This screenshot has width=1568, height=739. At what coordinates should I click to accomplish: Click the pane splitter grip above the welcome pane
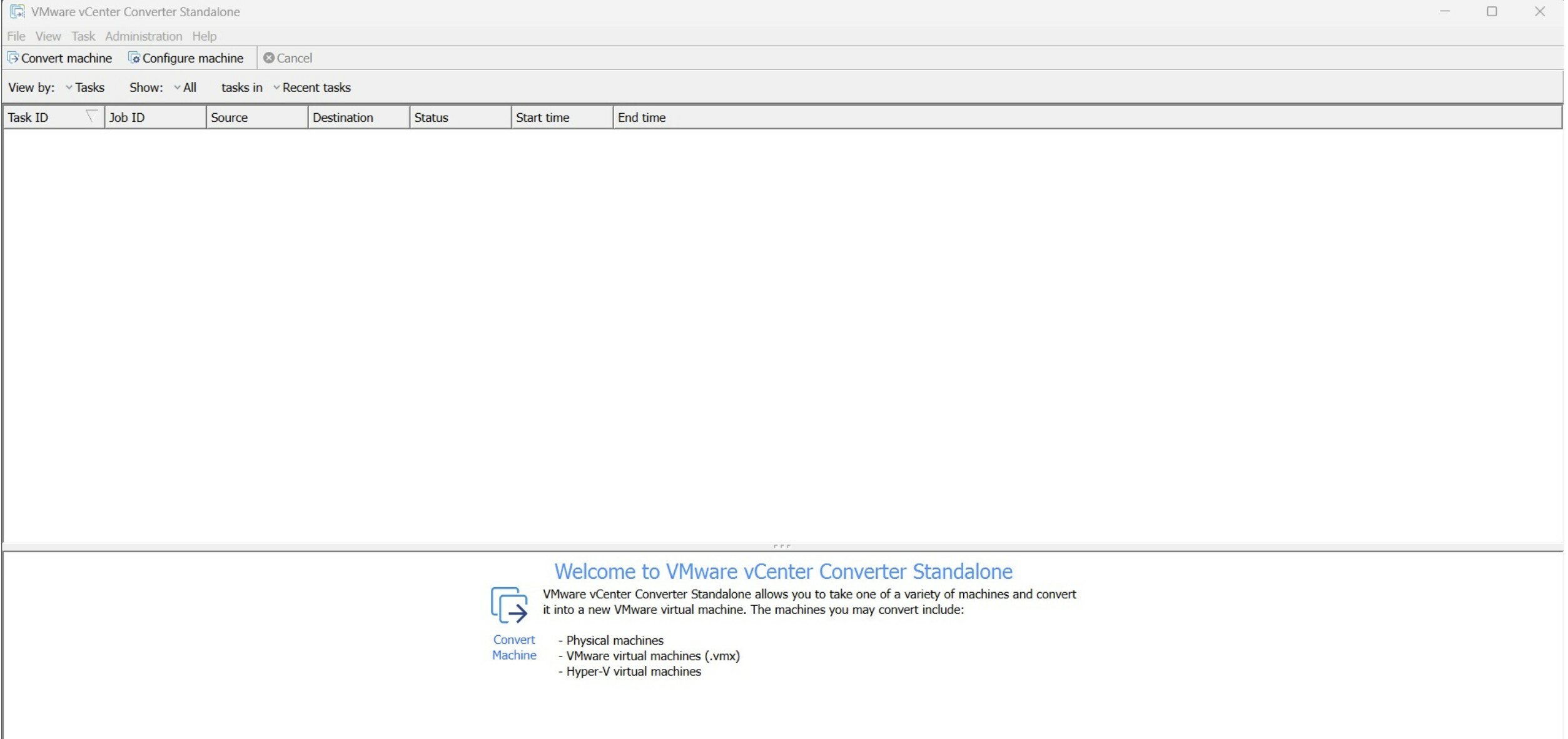click(x=782, y=546)
